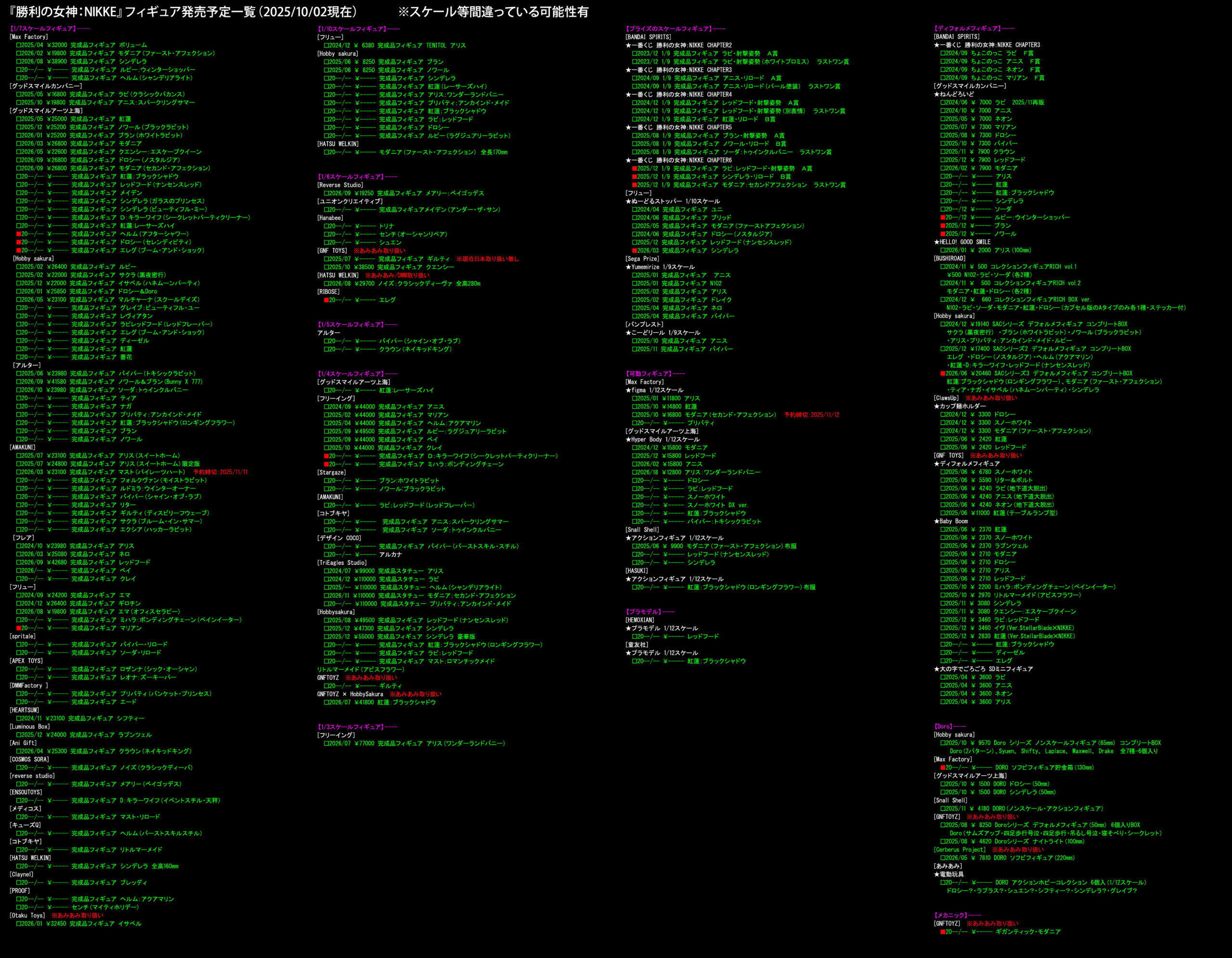This screenshot has height=958, width=1232.
Task: Expand the 【可動フィギュア】 section header
Action: click(649, 373)
